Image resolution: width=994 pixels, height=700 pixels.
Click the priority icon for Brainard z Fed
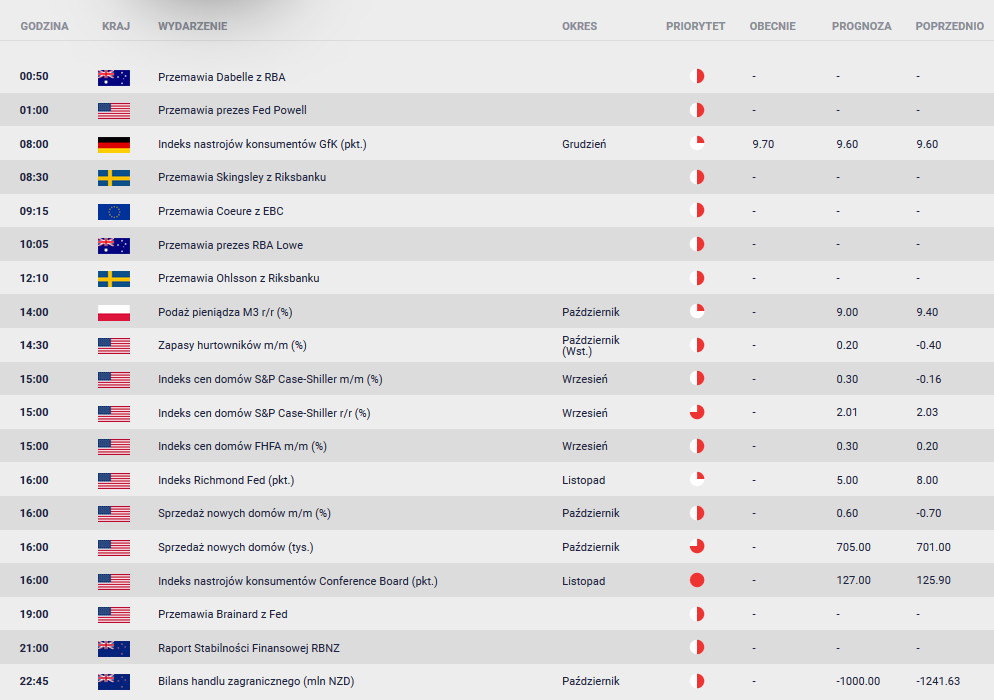[697, 614]
